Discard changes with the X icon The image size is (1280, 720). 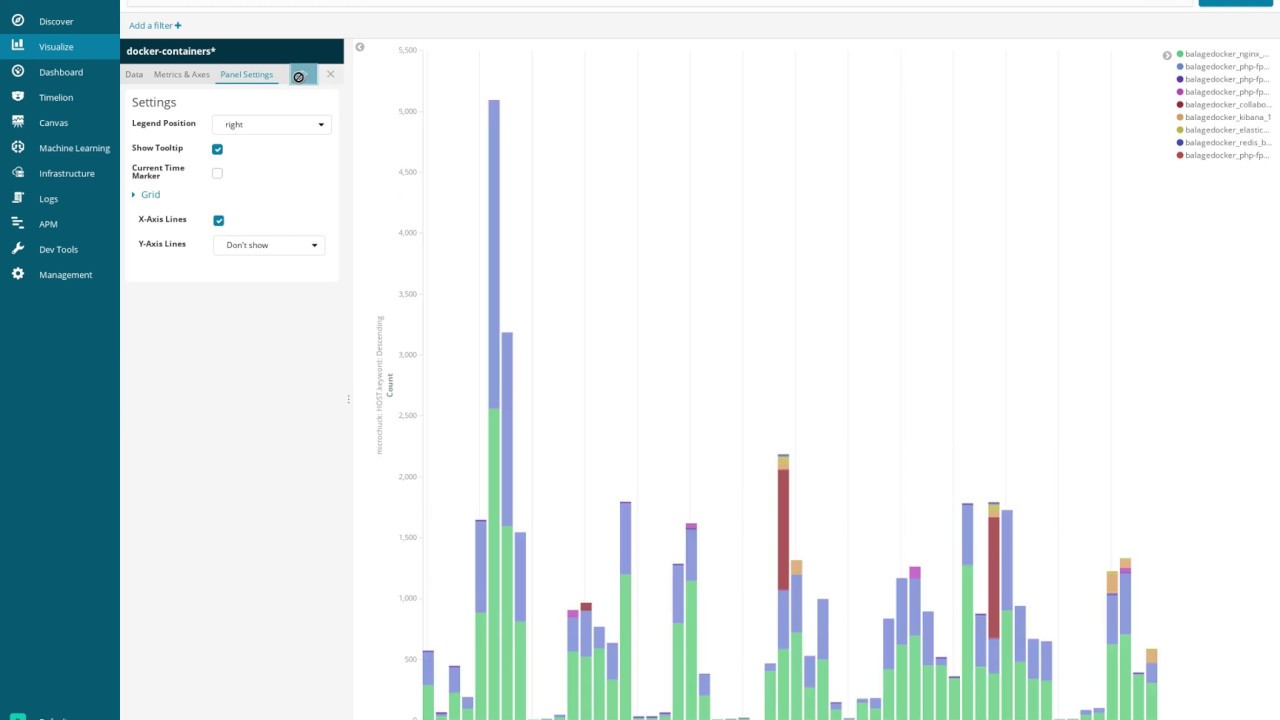tap(331, 74)
